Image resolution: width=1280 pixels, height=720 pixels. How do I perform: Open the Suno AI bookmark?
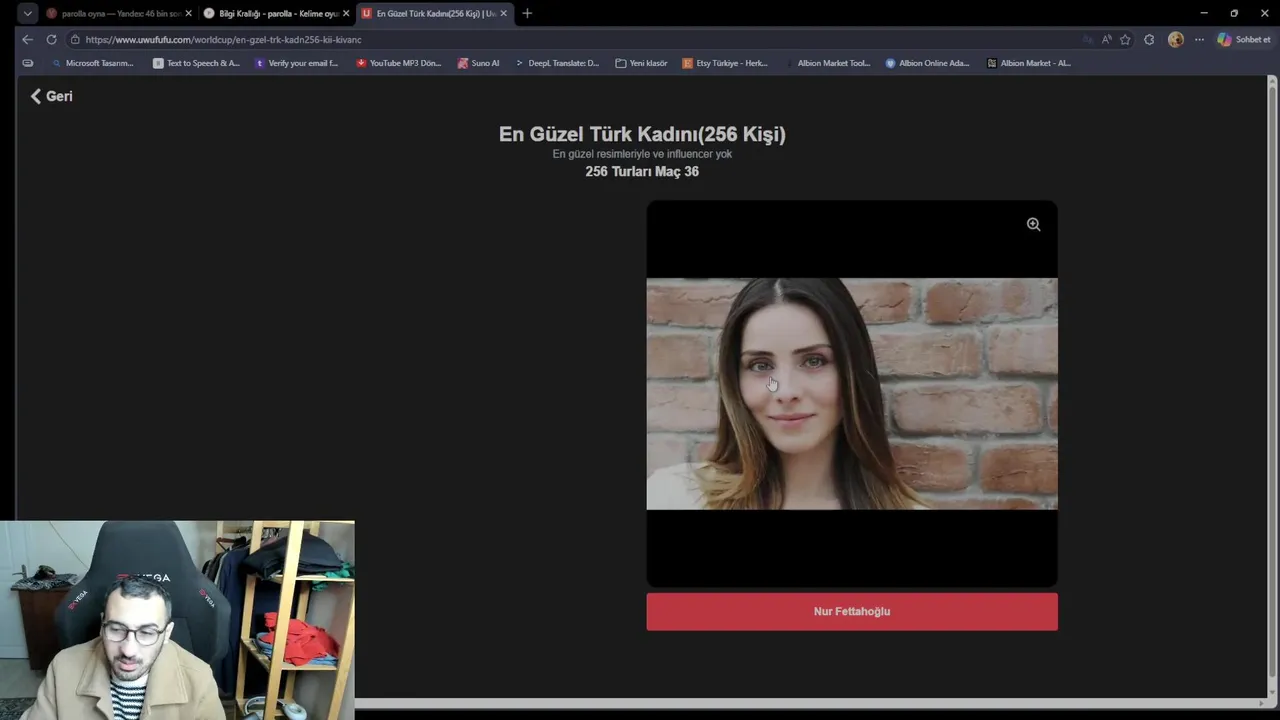pos(478,63)
